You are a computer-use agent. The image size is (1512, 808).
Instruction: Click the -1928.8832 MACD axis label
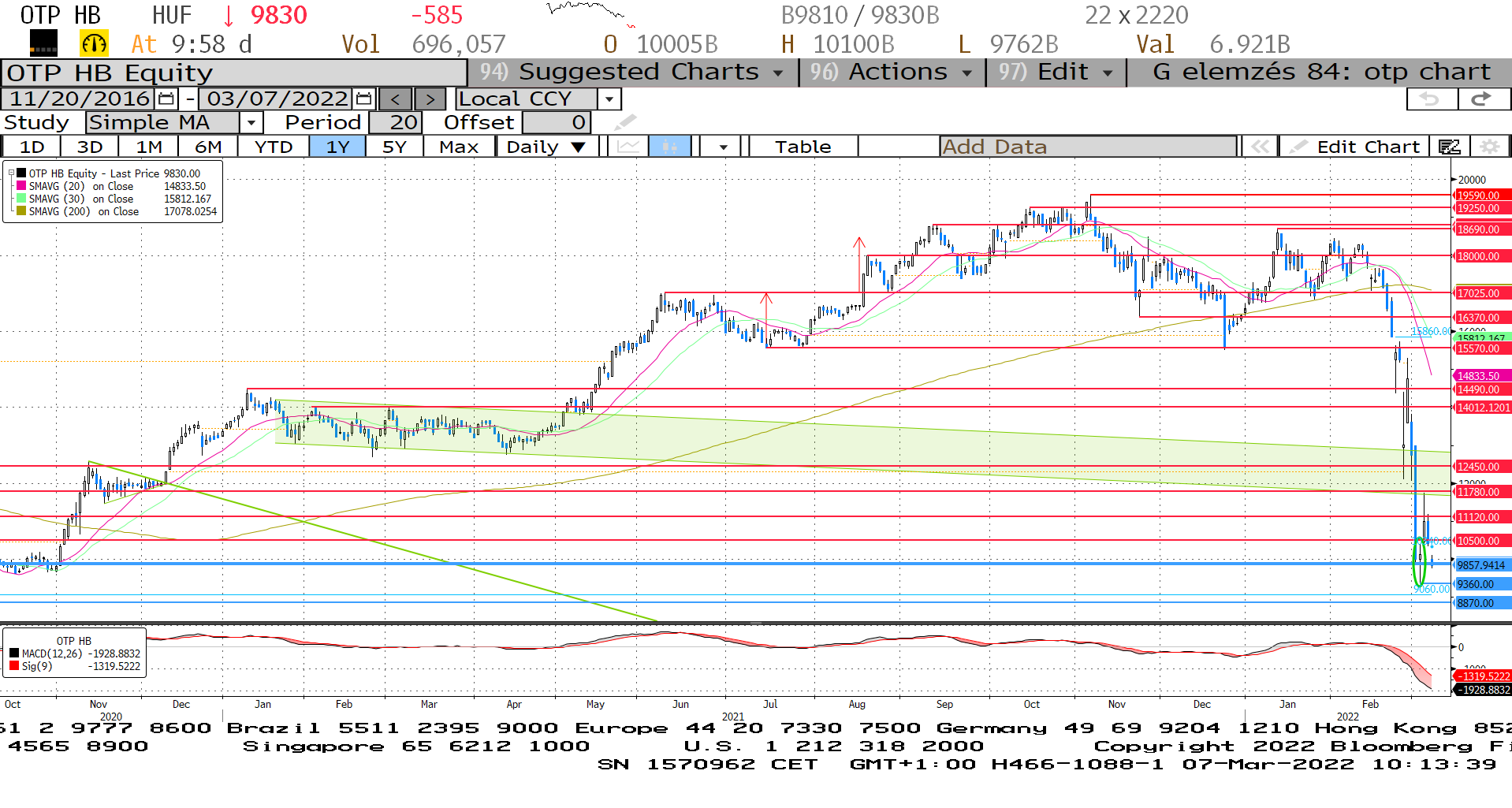pos(1482,690)
